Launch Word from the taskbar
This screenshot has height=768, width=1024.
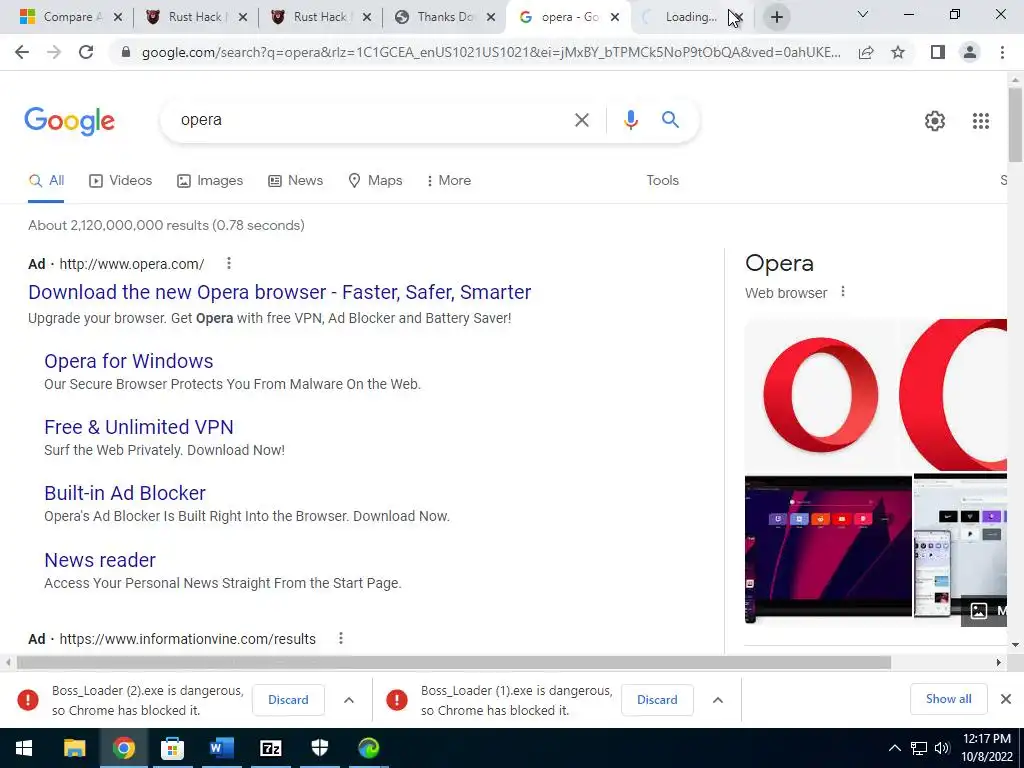click(221, 748)
